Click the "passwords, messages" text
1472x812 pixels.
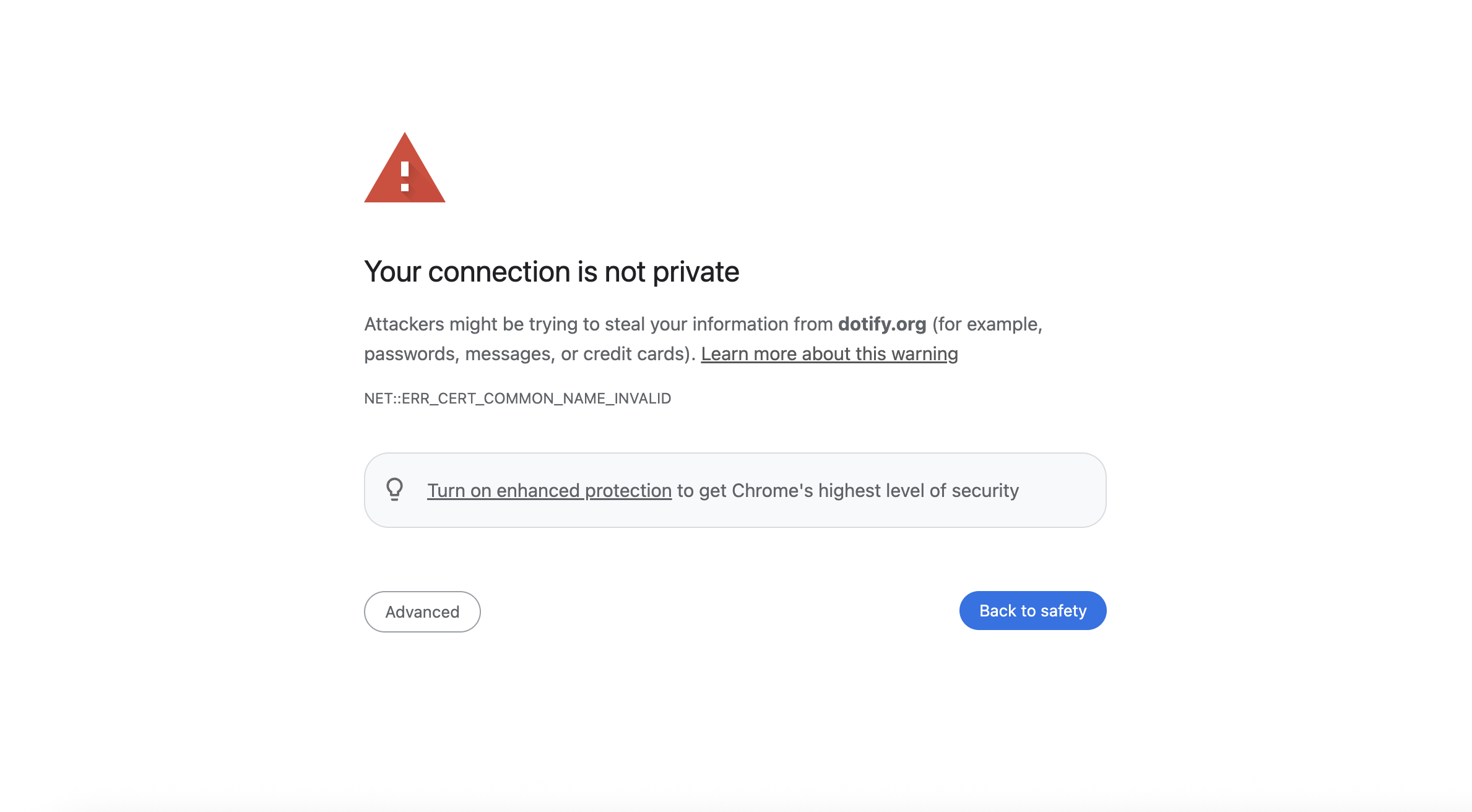tap(460, 353)
